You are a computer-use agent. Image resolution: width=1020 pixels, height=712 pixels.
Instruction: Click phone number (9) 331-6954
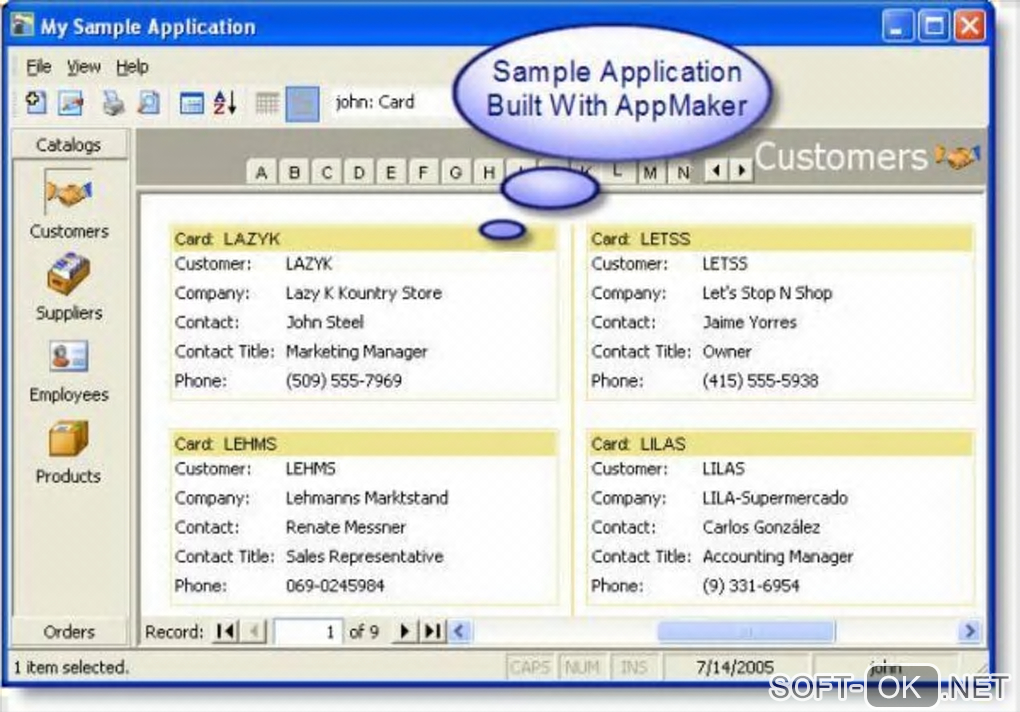[x=751, y=585]
